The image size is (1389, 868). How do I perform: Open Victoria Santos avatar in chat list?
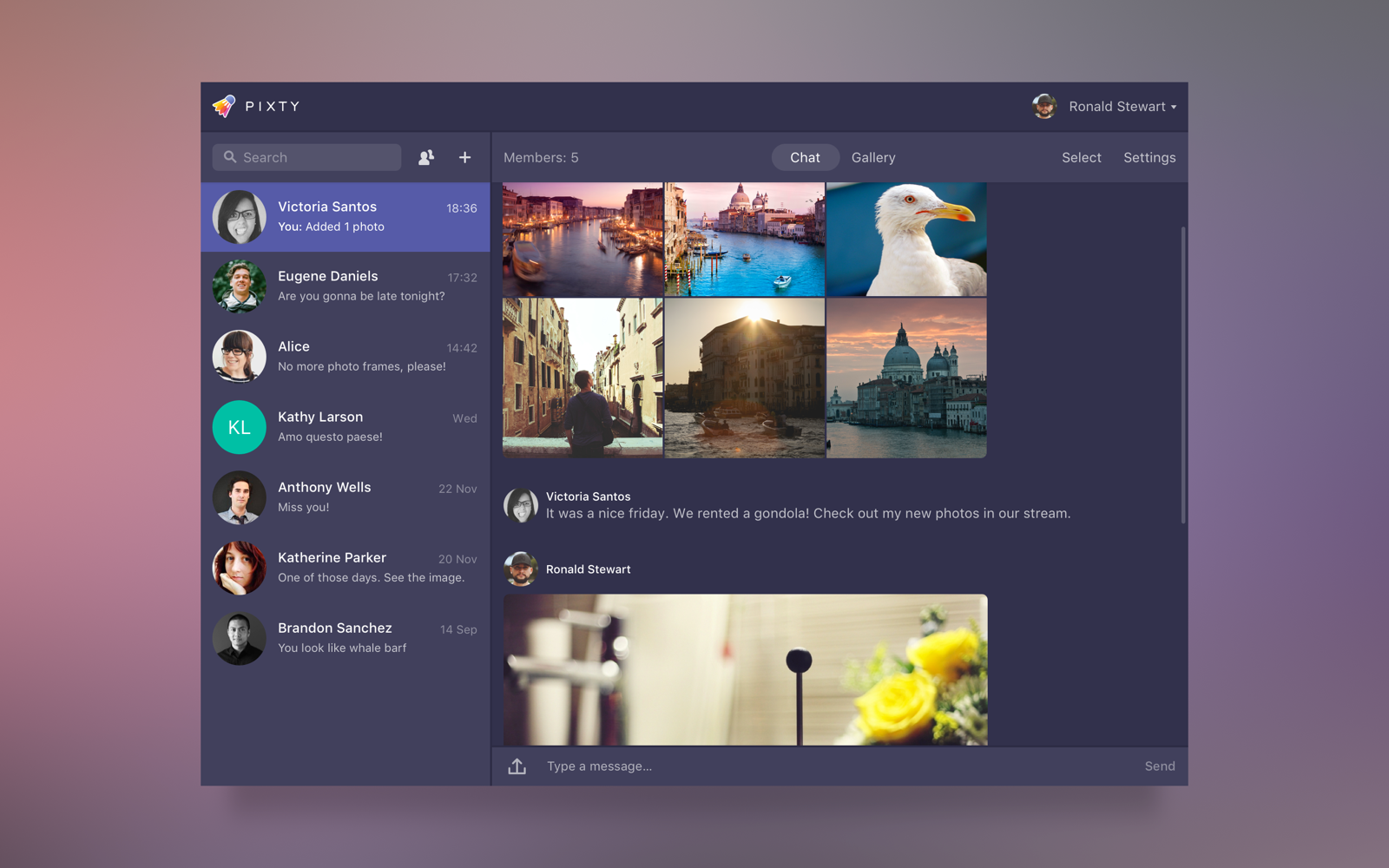[x=240, y=217]
